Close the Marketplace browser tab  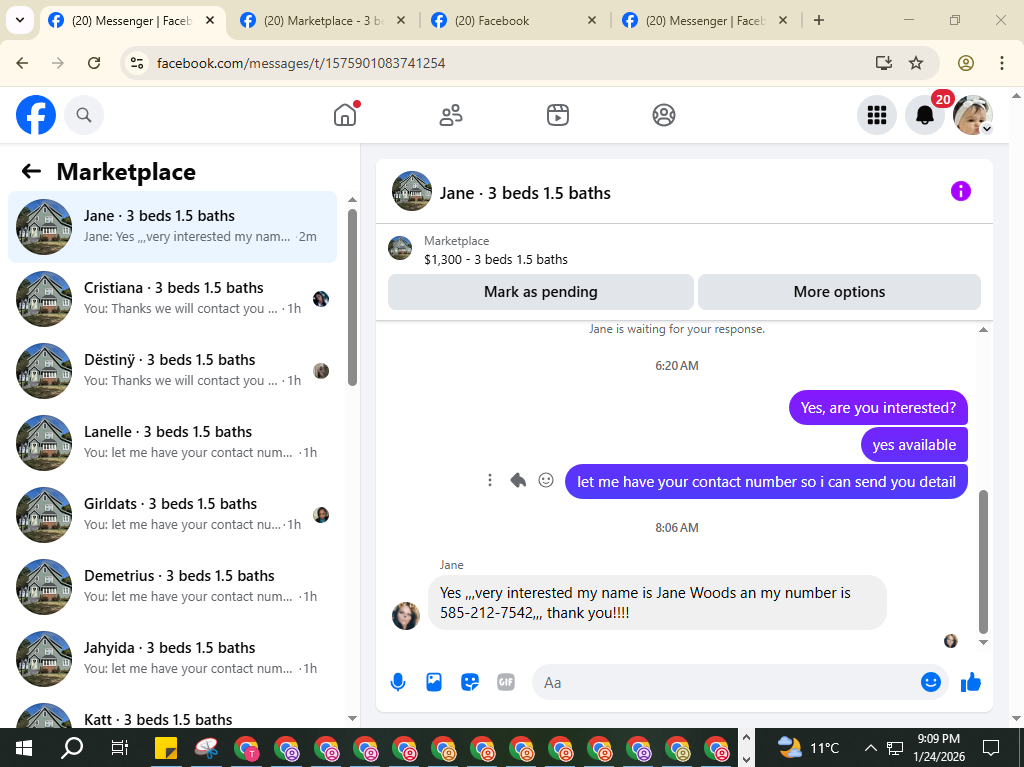point(401,20)
